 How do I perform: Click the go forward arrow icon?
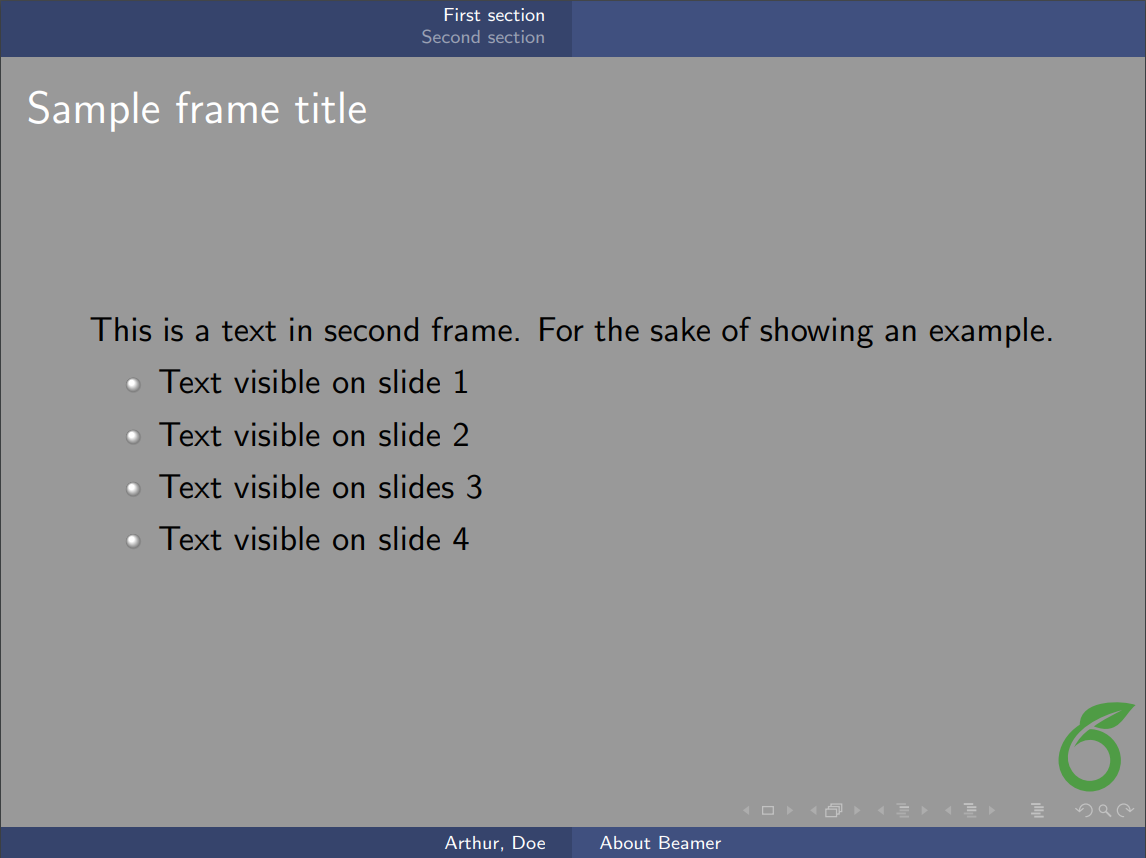click(1125, 810)
